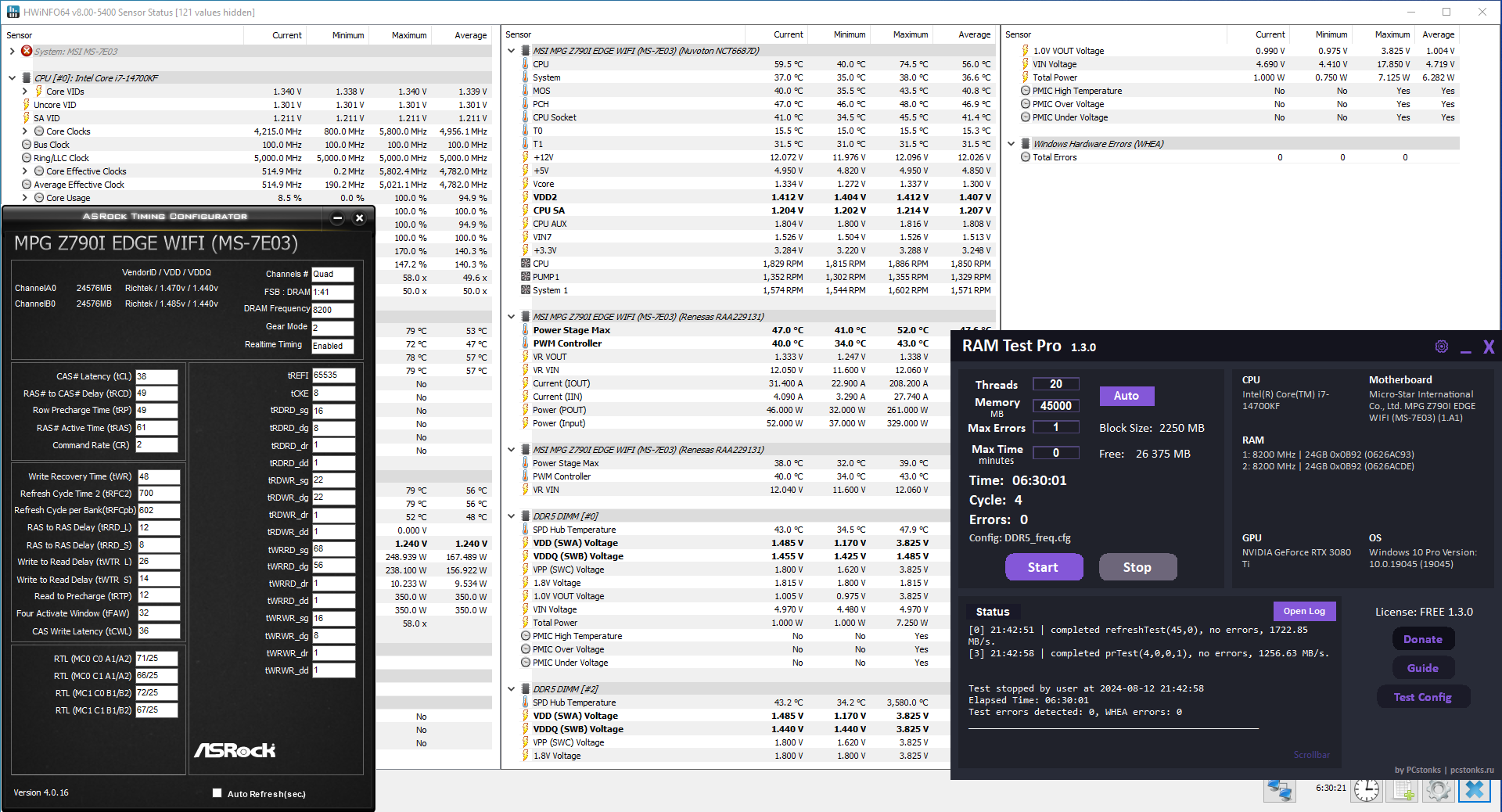The image size is (1502, 812).
Task: Click the fan icon of System 1 row
Action: [526, 290]
